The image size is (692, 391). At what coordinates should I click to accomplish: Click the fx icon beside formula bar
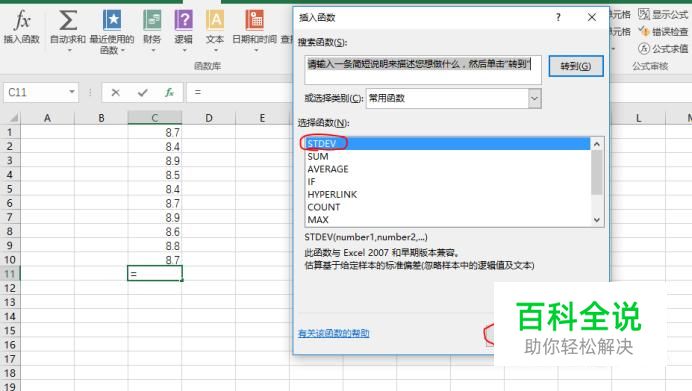click(169, 93)
